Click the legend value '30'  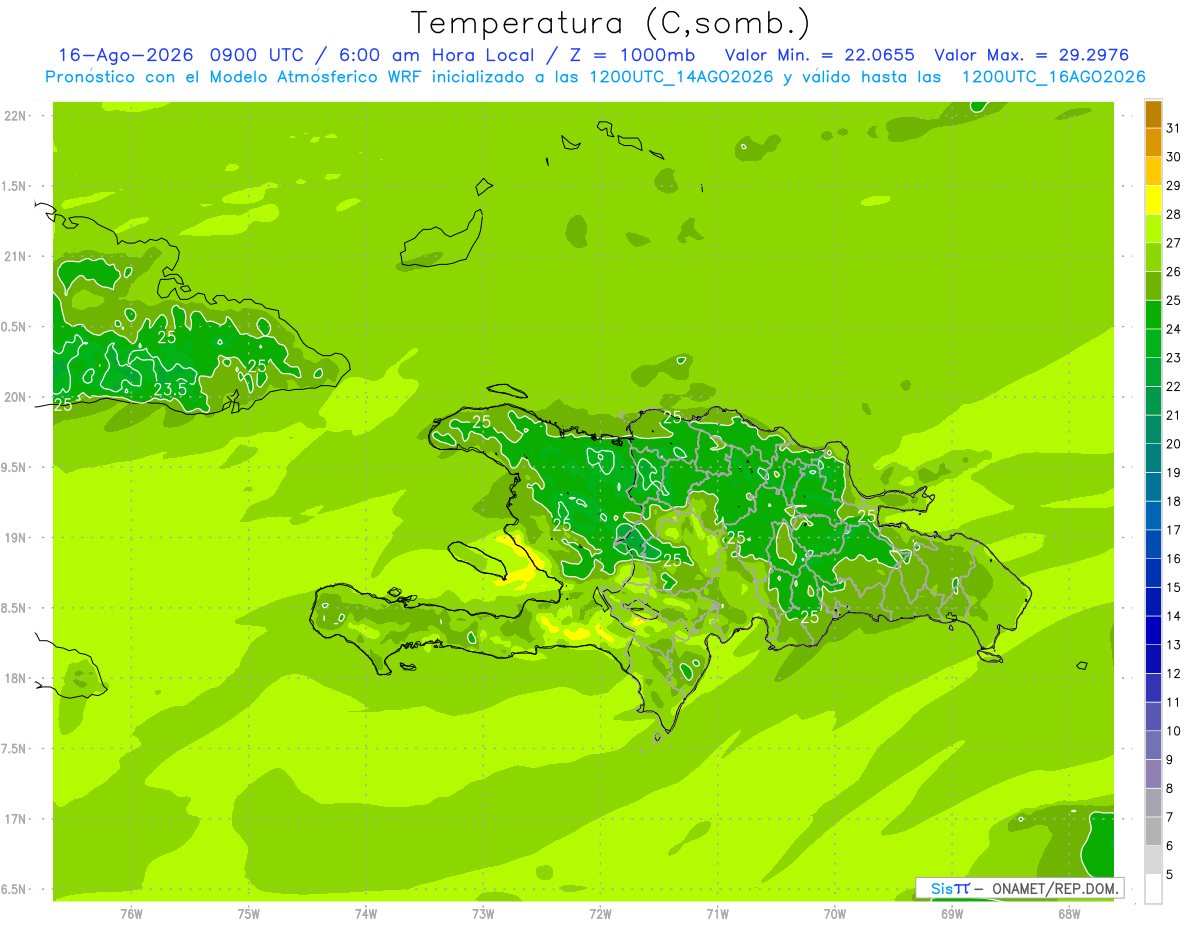pyautogui.click(x=1174, y=157)
